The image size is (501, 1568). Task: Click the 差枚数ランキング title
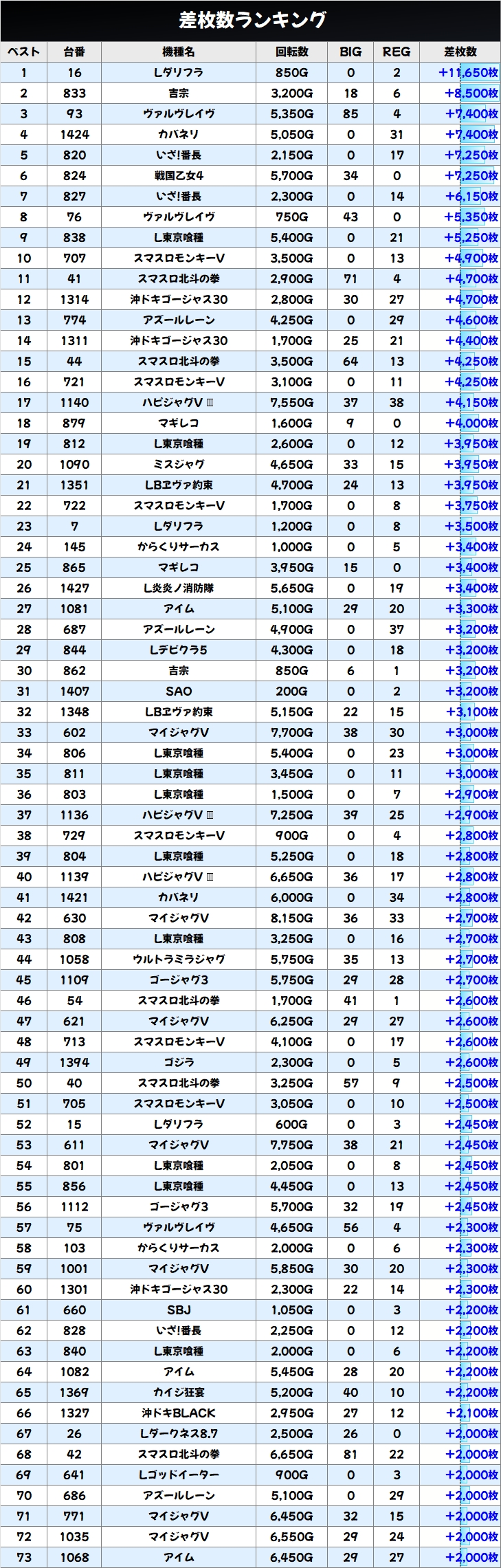pos(252,20)
